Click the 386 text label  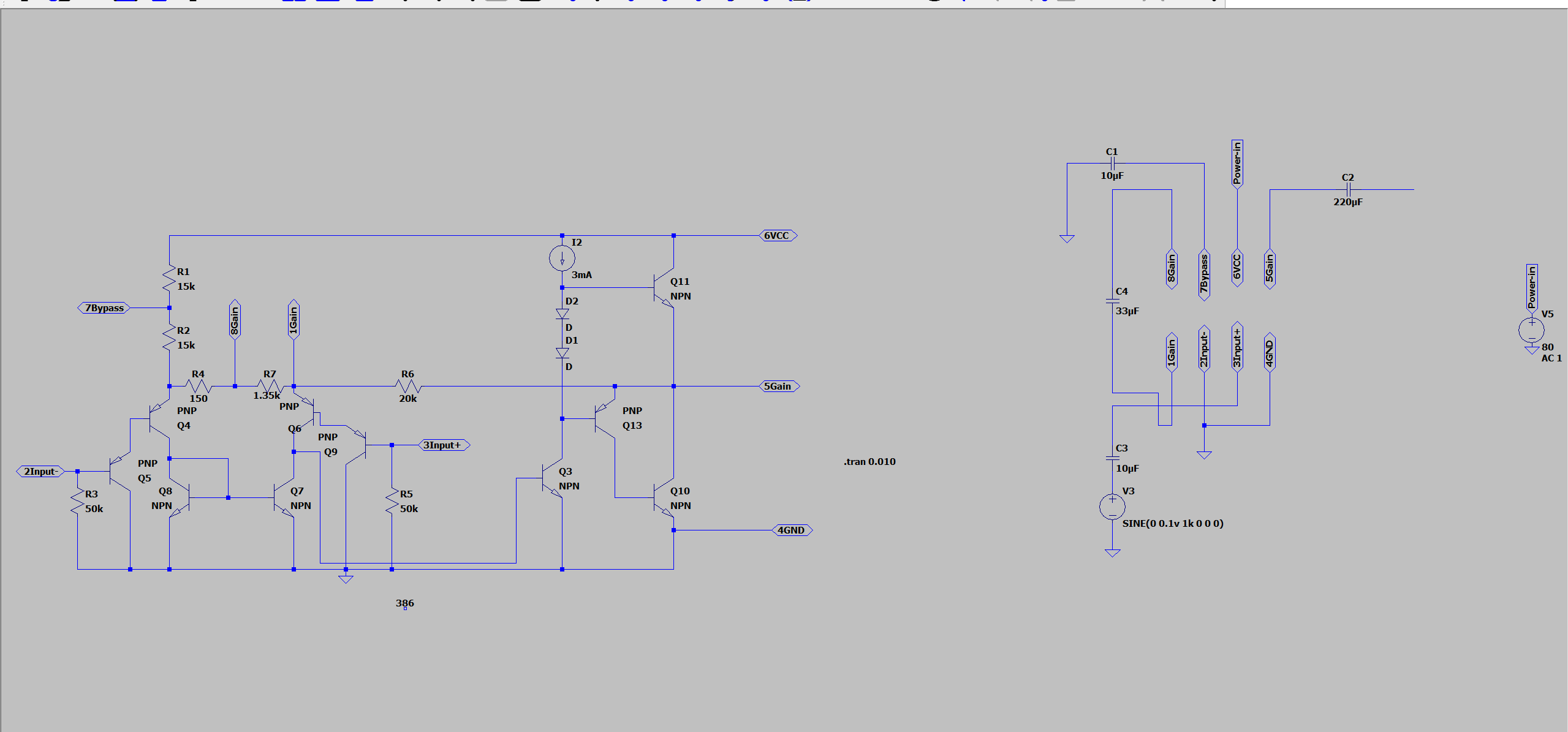(x=404, y=603)
